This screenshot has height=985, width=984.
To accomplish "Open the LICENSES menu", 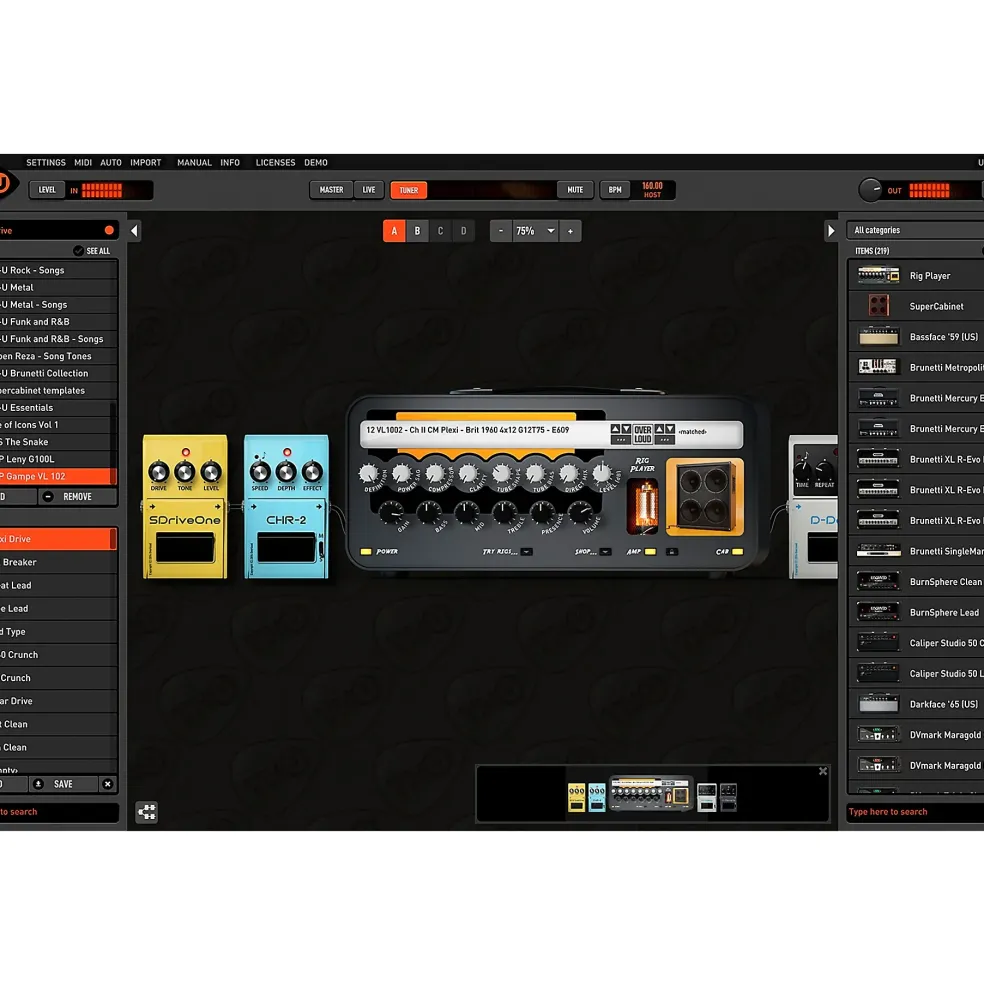I will (x=275, y=162).
